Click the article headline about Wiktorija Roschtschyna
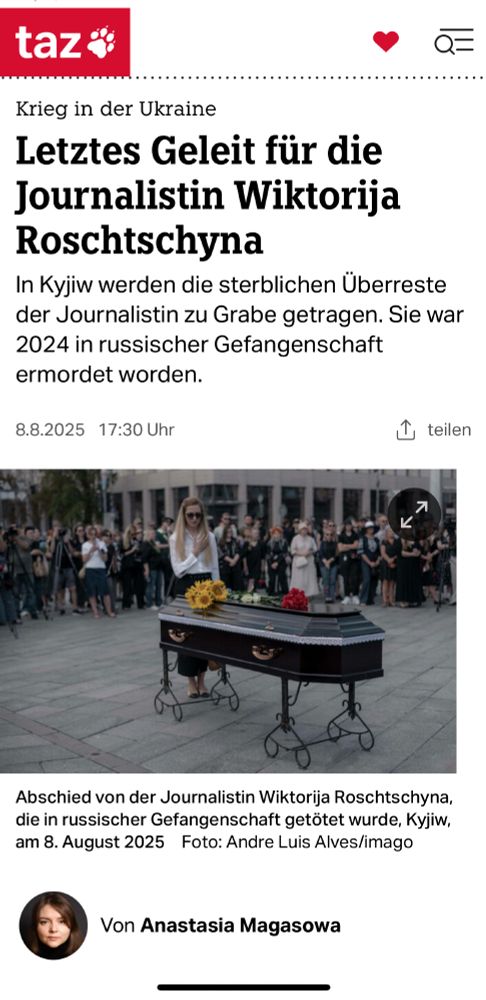Viewport: 486px width, 1000px height. pos(208,196)
